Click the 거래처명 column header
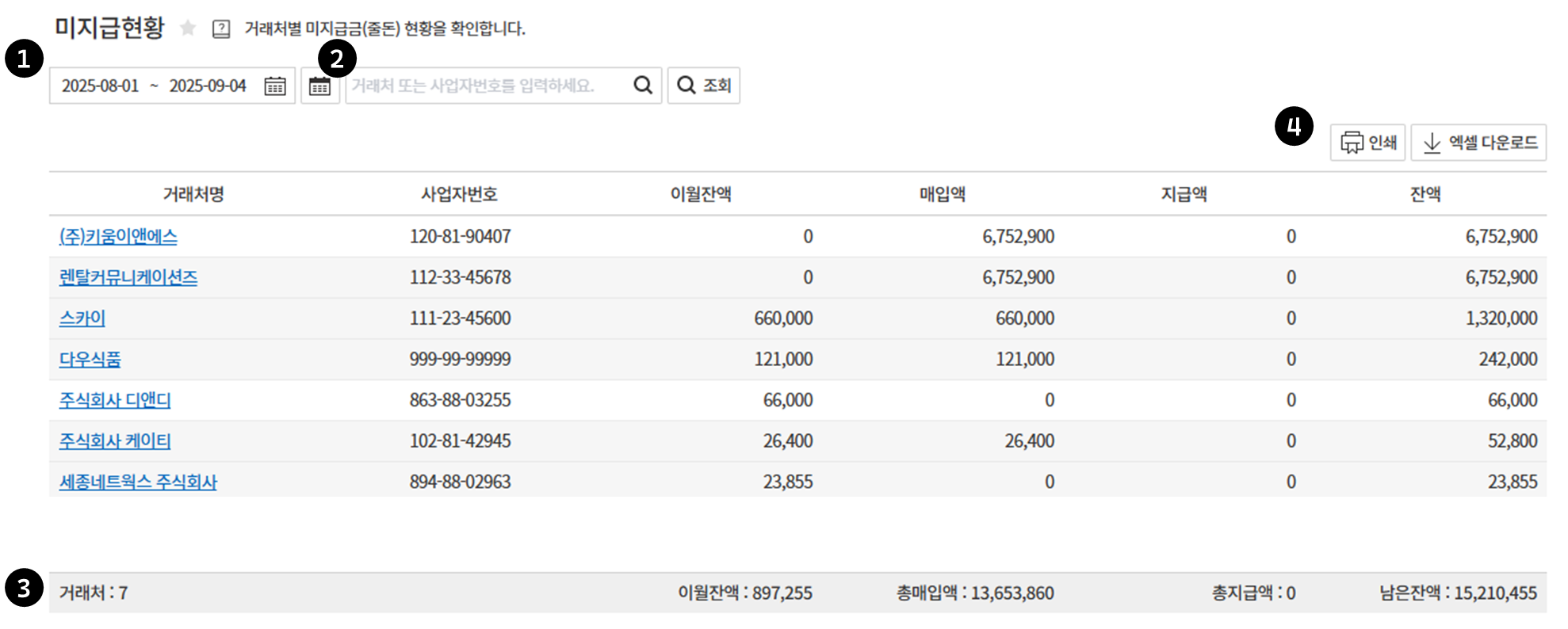1568x629 pixels. point(193,194)
